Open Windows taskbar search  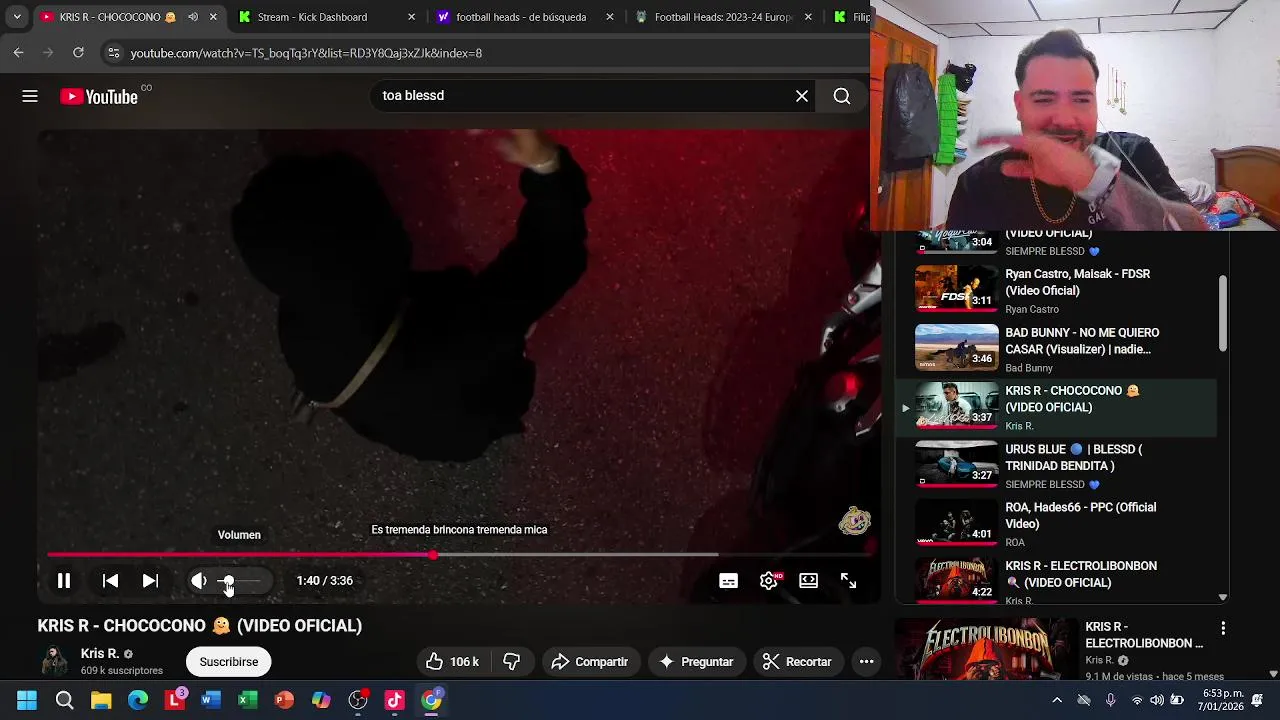tap(64, 700)
